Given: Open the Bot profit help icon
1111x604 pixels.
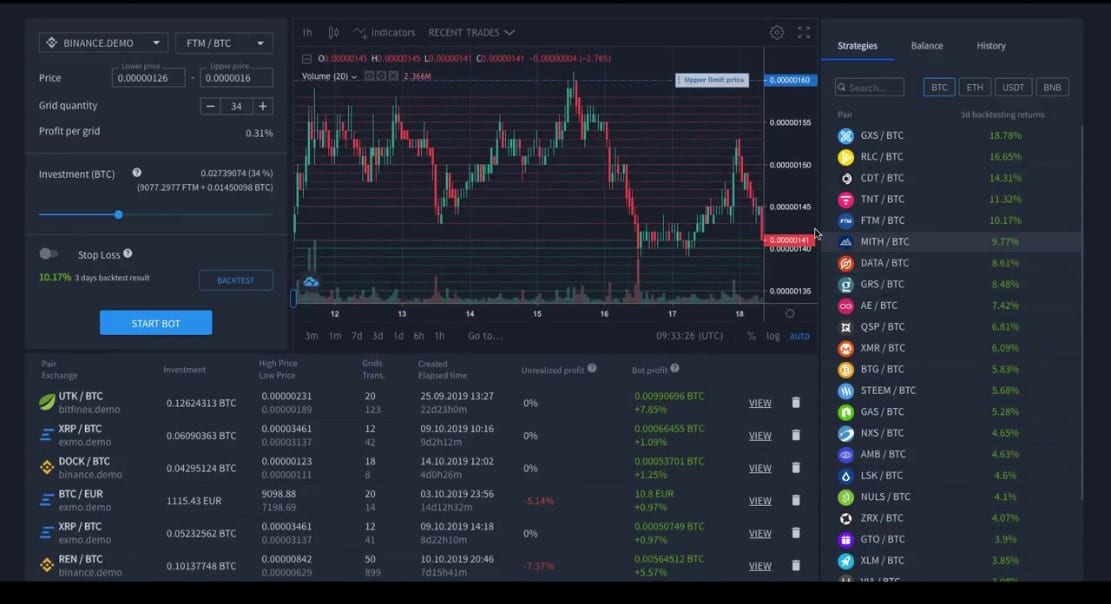Looking at the screenshot, I should coord(675,369).
